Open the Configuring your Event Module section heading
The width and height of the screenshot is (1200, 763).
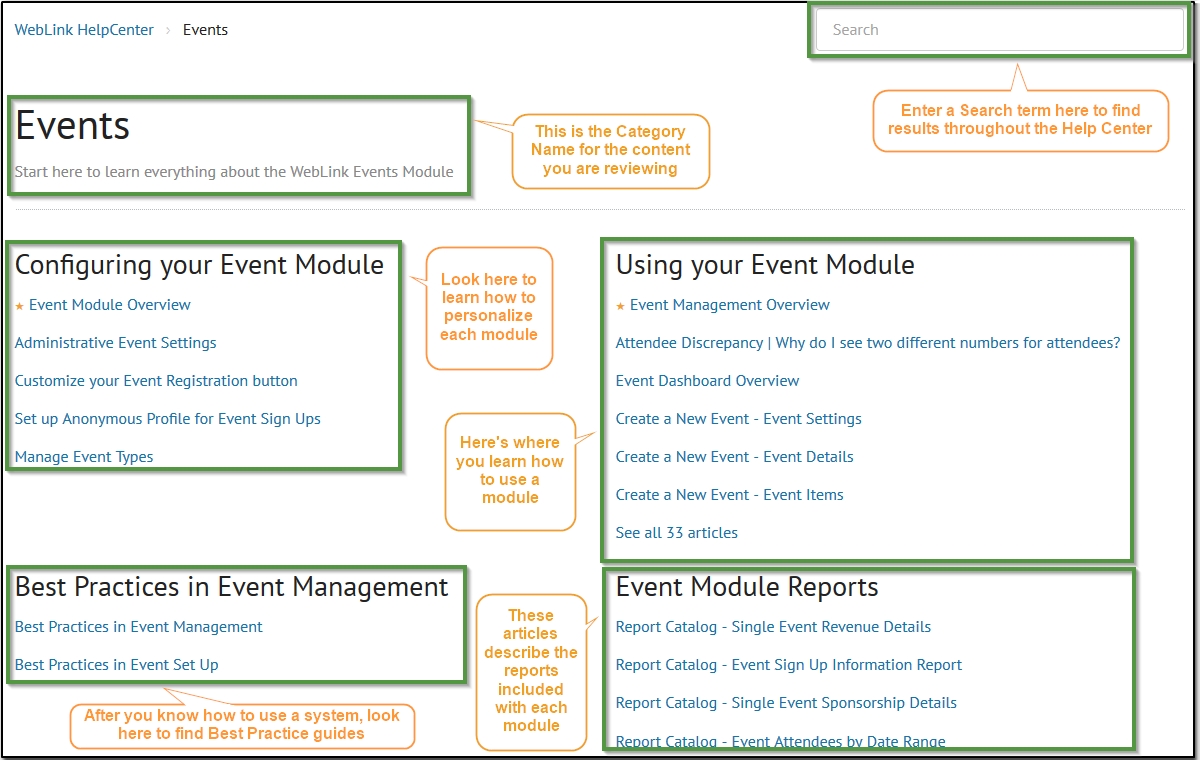(199, 265)
